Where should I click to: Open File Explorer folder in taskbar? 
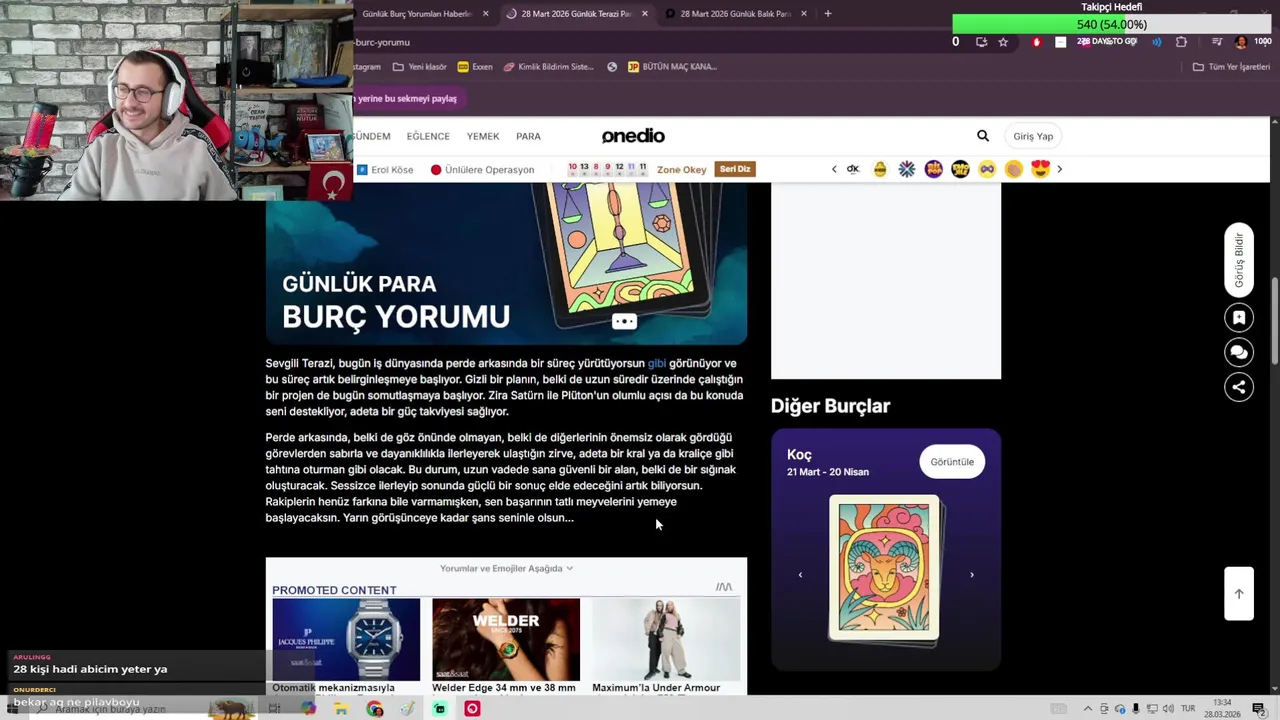coord(341,709)
